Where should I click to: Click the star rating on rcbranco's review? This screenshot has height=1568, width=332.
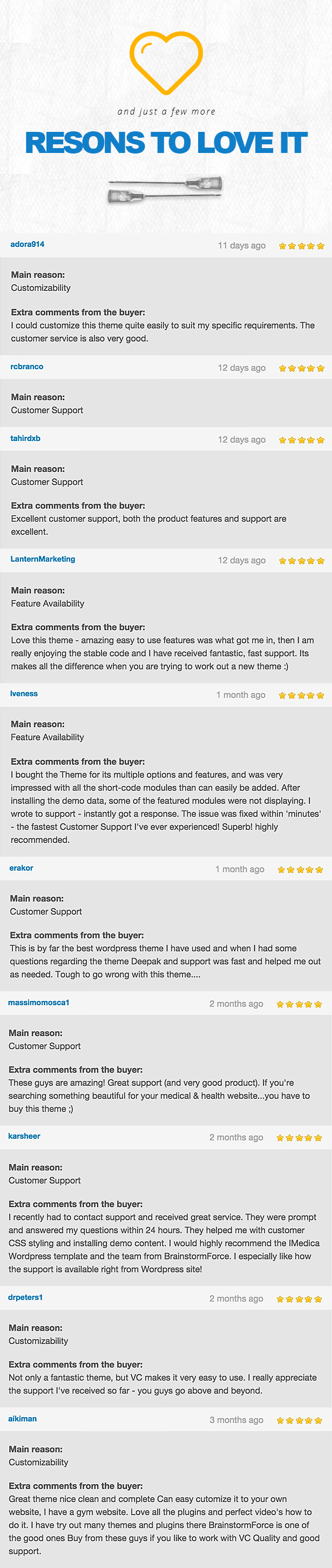coord(301,368)
